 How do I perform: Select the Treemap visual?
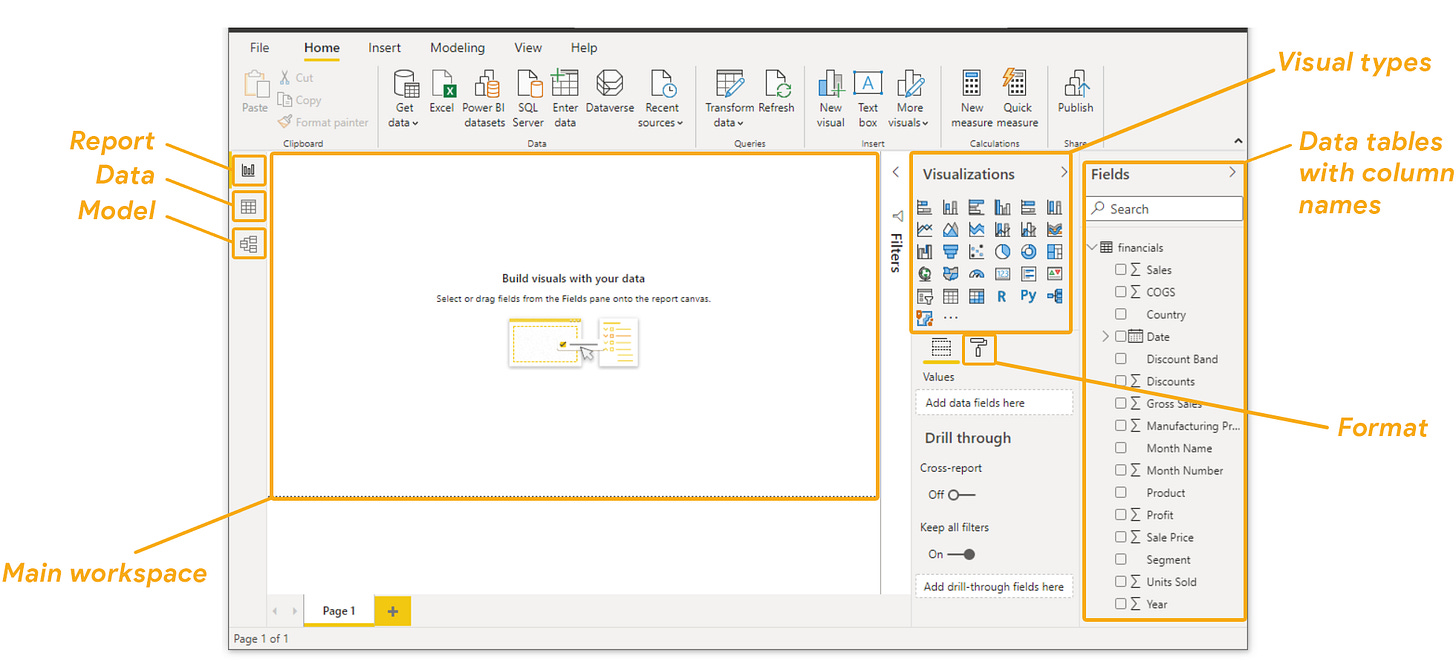(x=1054, y=252)
